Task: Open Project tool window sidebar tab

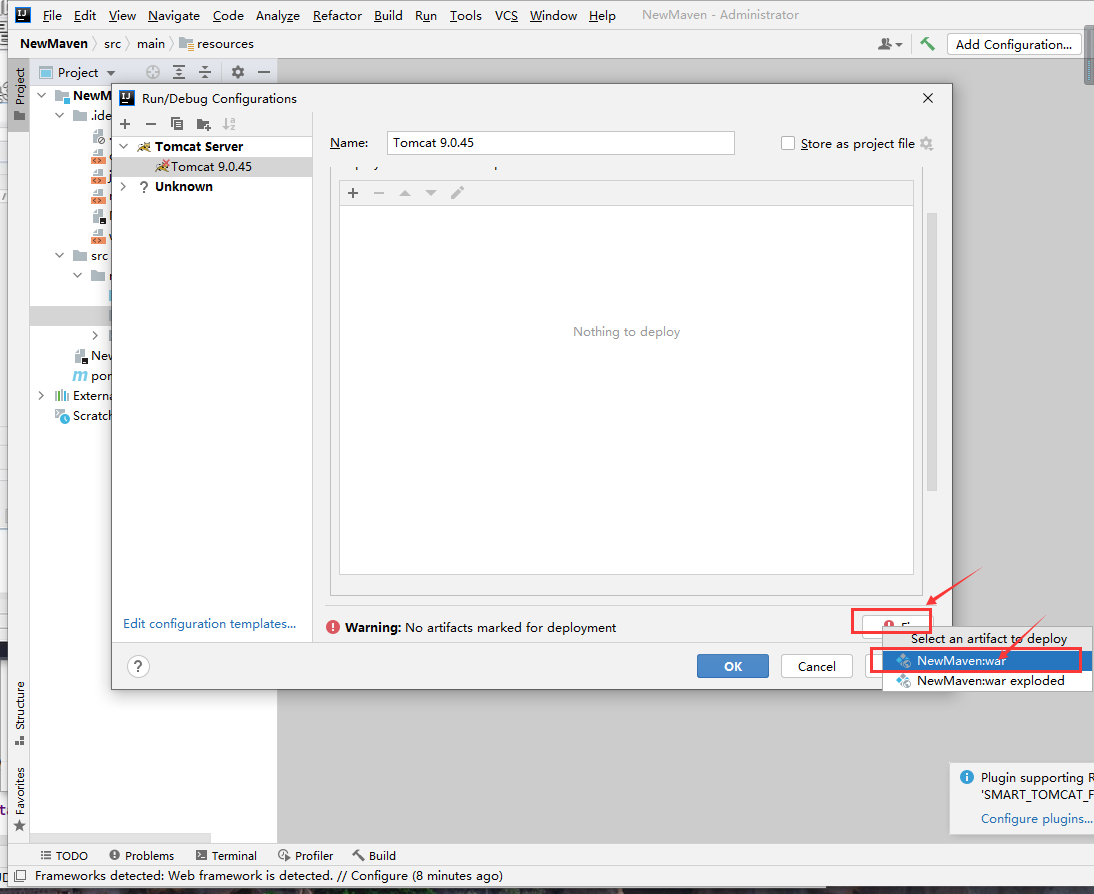Action: click(19, 94)
